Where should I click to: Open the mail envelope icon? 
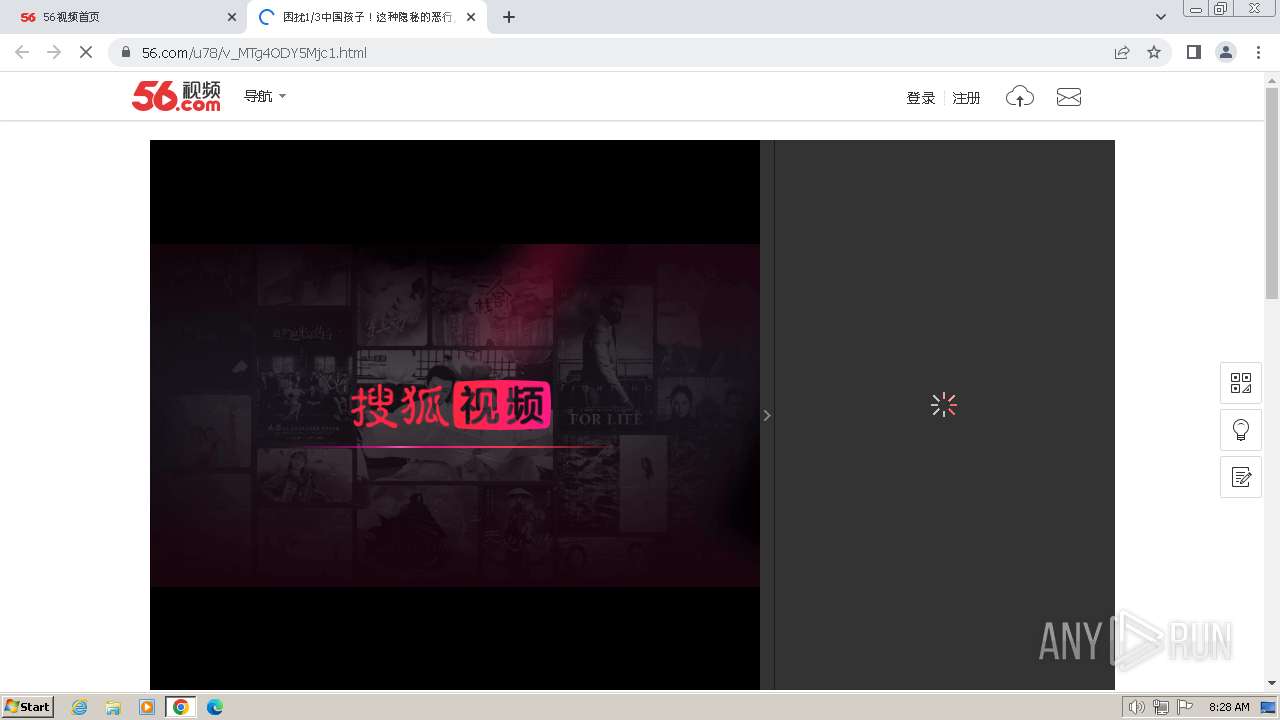pyautogui.click(x=1069, y=97)
